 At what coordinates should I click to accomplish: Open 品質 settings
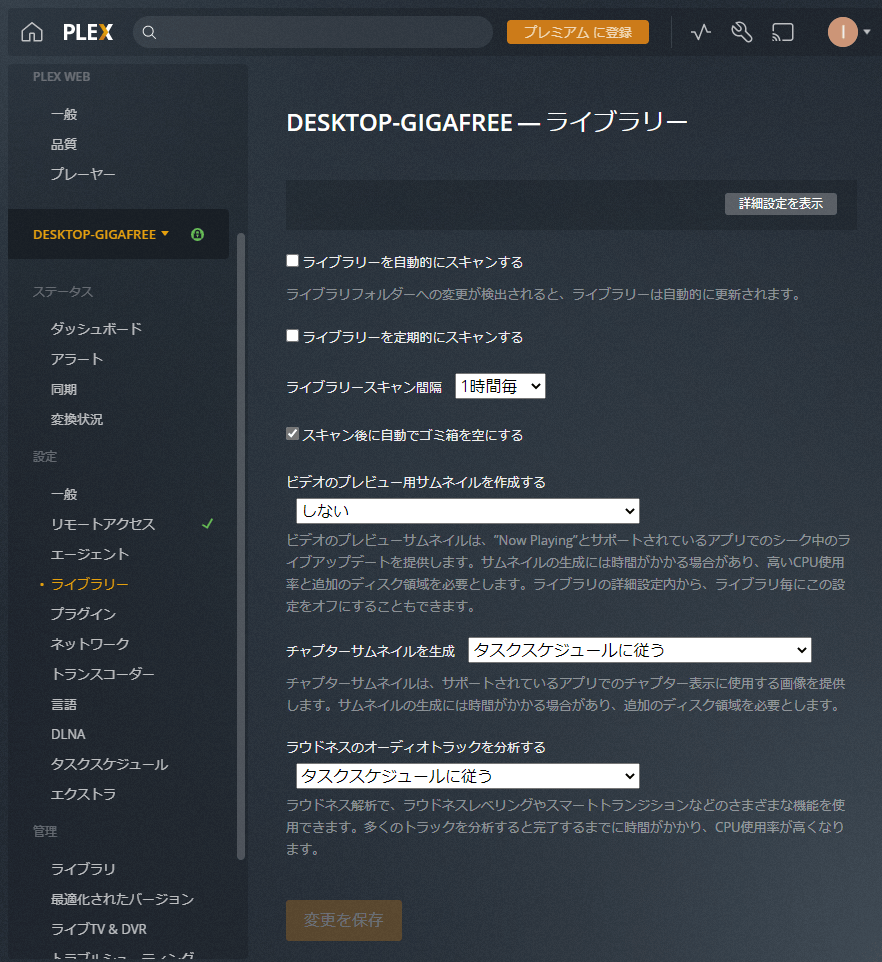(x=64, y=144)
